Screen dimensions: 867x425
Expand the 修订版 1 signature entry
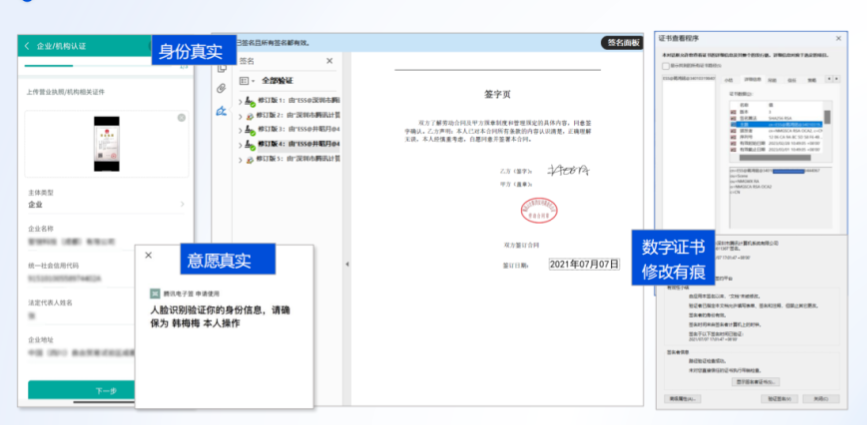tap(241, 102)
